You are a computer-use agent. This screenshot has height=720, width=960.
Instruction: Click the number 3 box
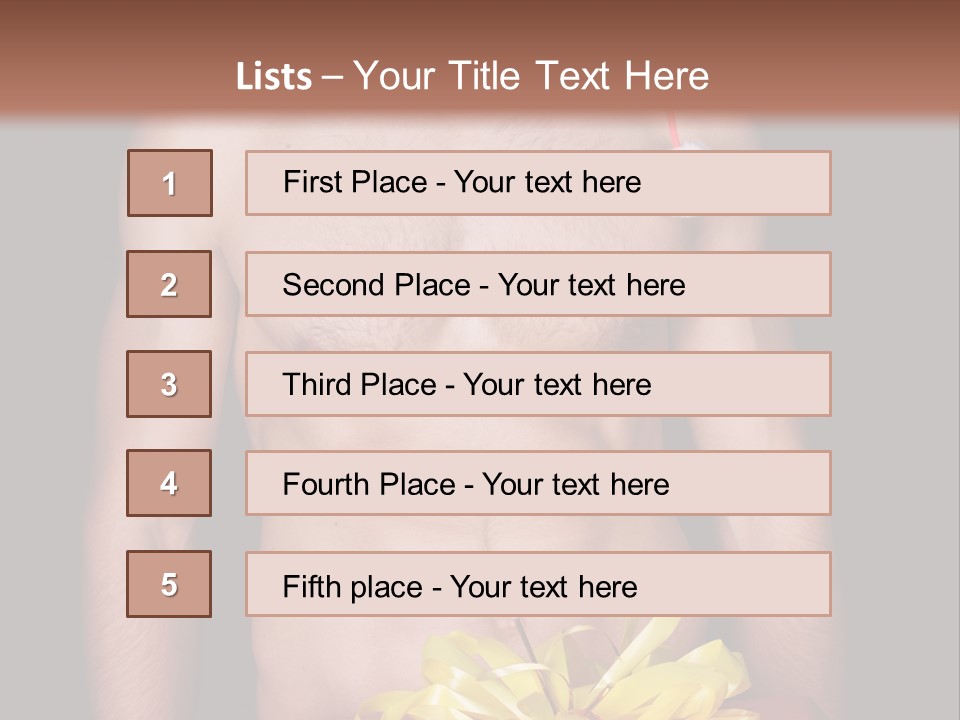[x=169, y=384]
